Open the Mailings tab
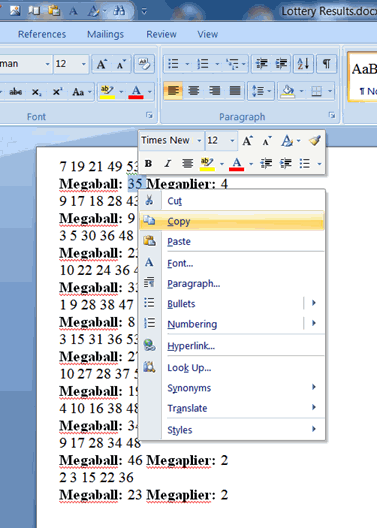Viewport: 377px width, 528px height. pyautogui.click(x=105, y=34)
